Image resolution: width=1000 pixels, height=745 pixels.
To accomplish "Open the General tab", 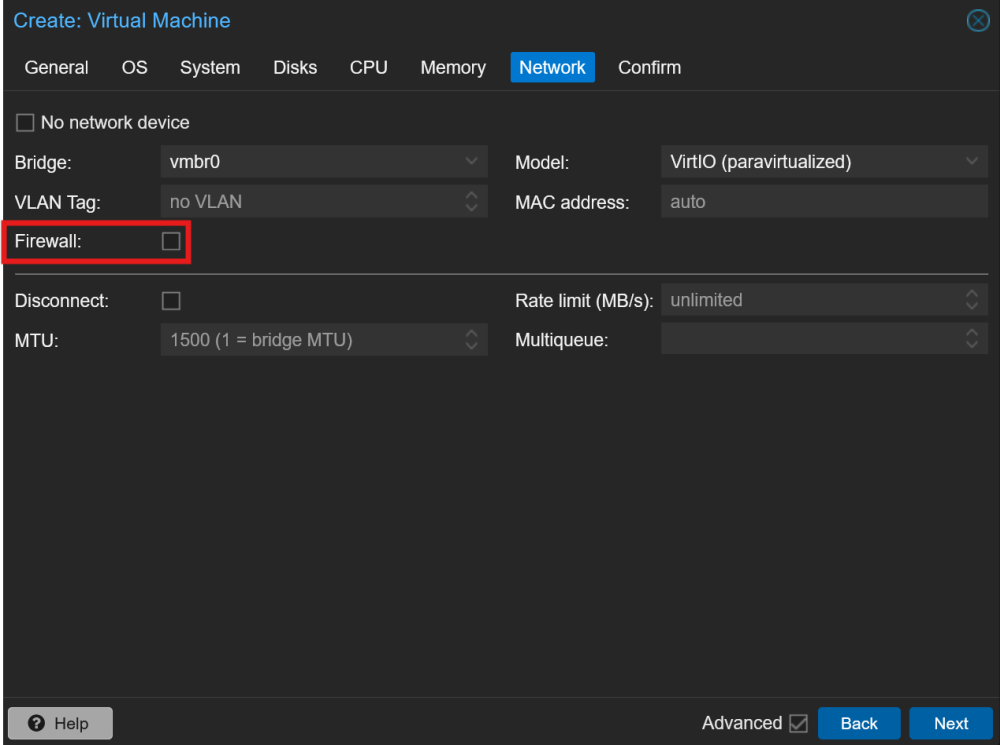I will [56, 68].
